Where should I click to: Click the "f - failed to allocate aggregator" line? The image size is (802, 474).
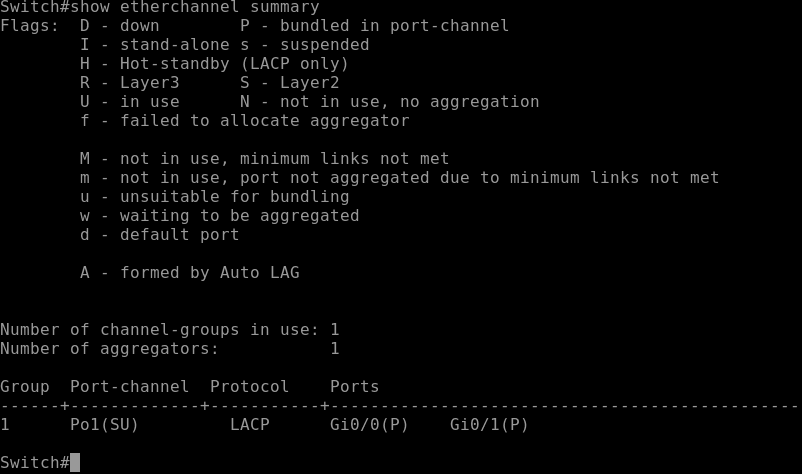point(244,120)
